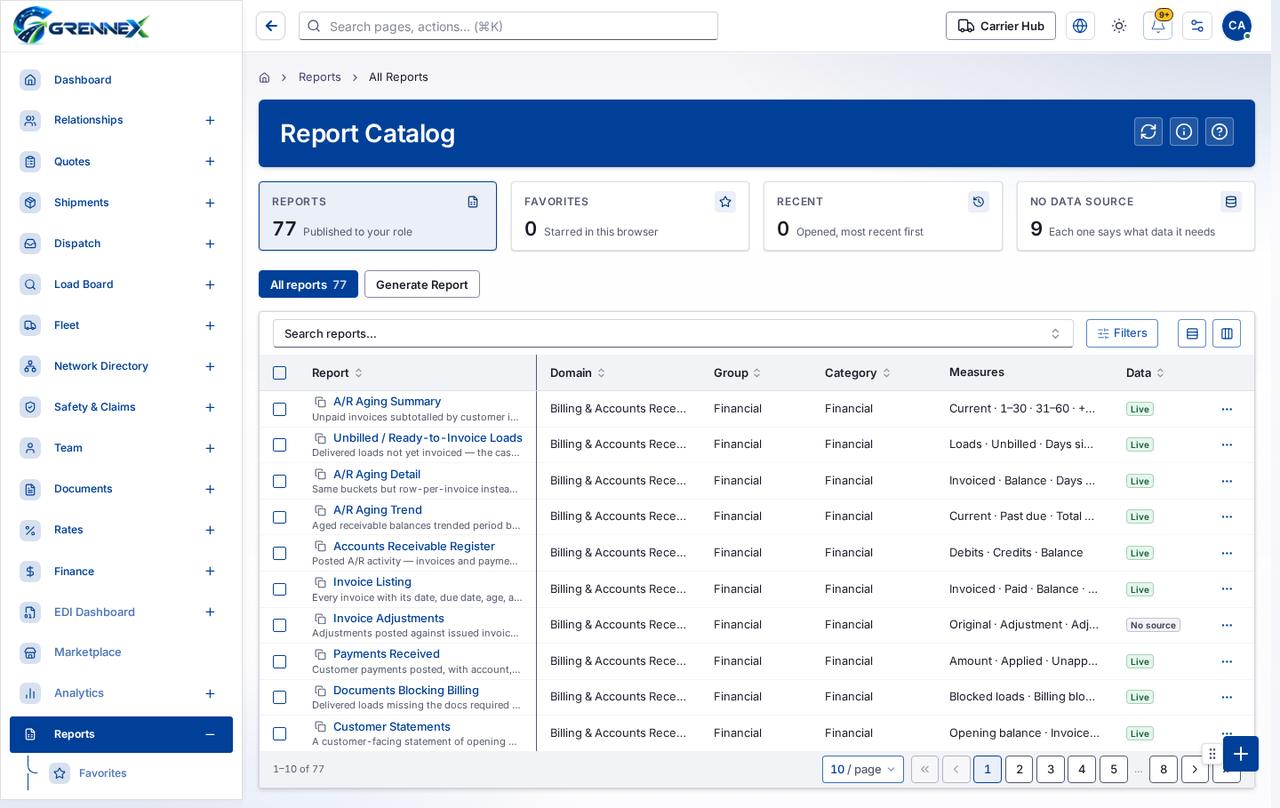Switch to the Generate Report tab
The image size is (1280, 808).
coord(422,284)
